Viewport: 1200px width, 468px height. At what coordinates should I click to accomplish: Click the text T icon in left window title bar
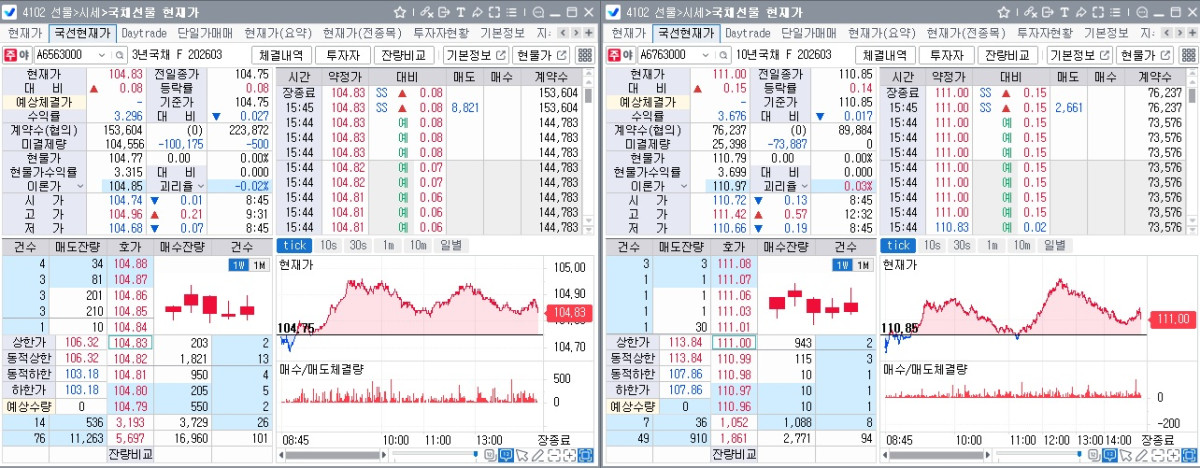460,13
